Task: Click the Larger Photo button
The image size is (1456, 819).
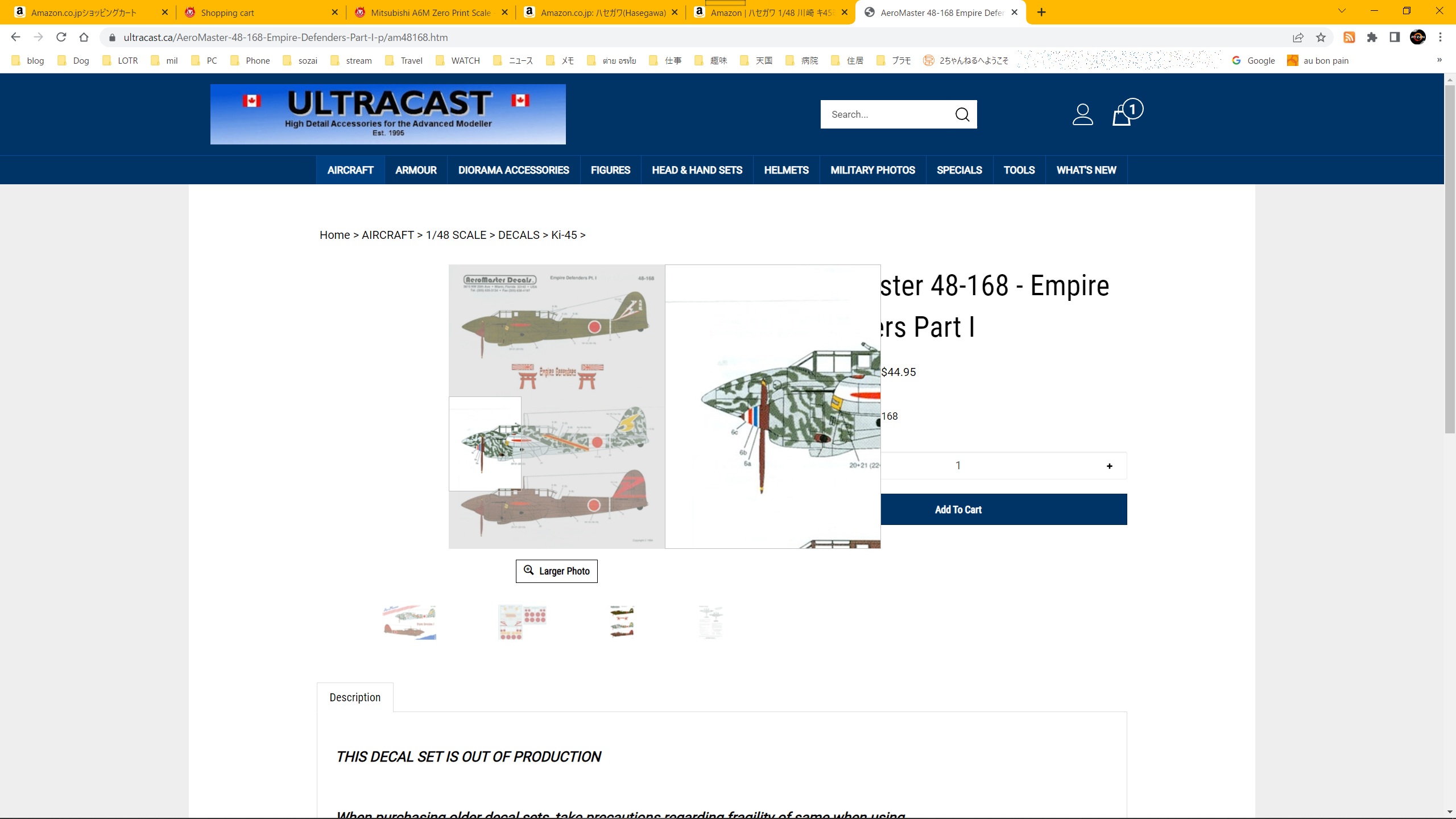Action: (556, 571)
